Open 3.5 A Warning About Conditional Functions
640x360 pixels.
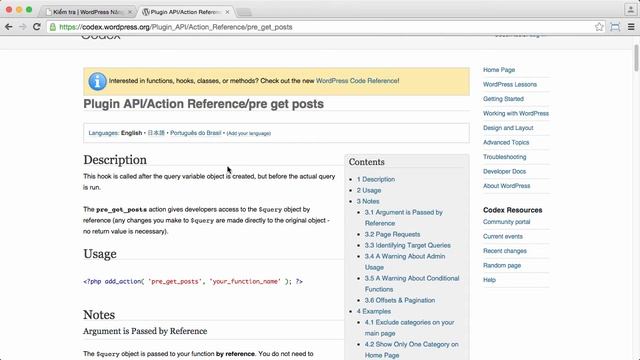point(412,284)
